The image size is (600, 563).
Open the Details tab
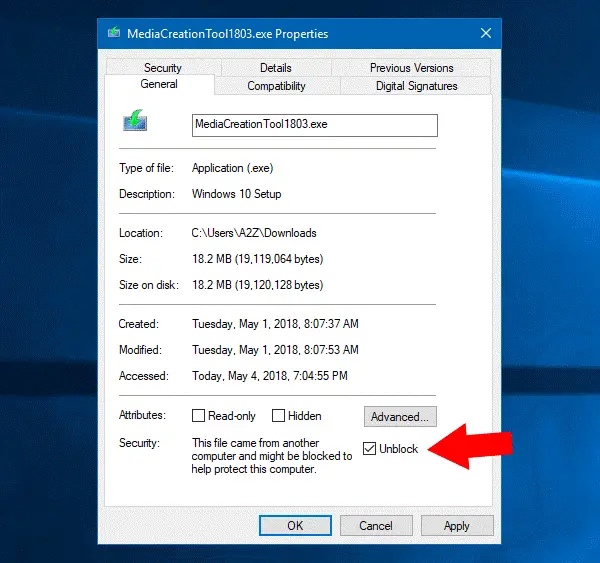tap(276, 67)
